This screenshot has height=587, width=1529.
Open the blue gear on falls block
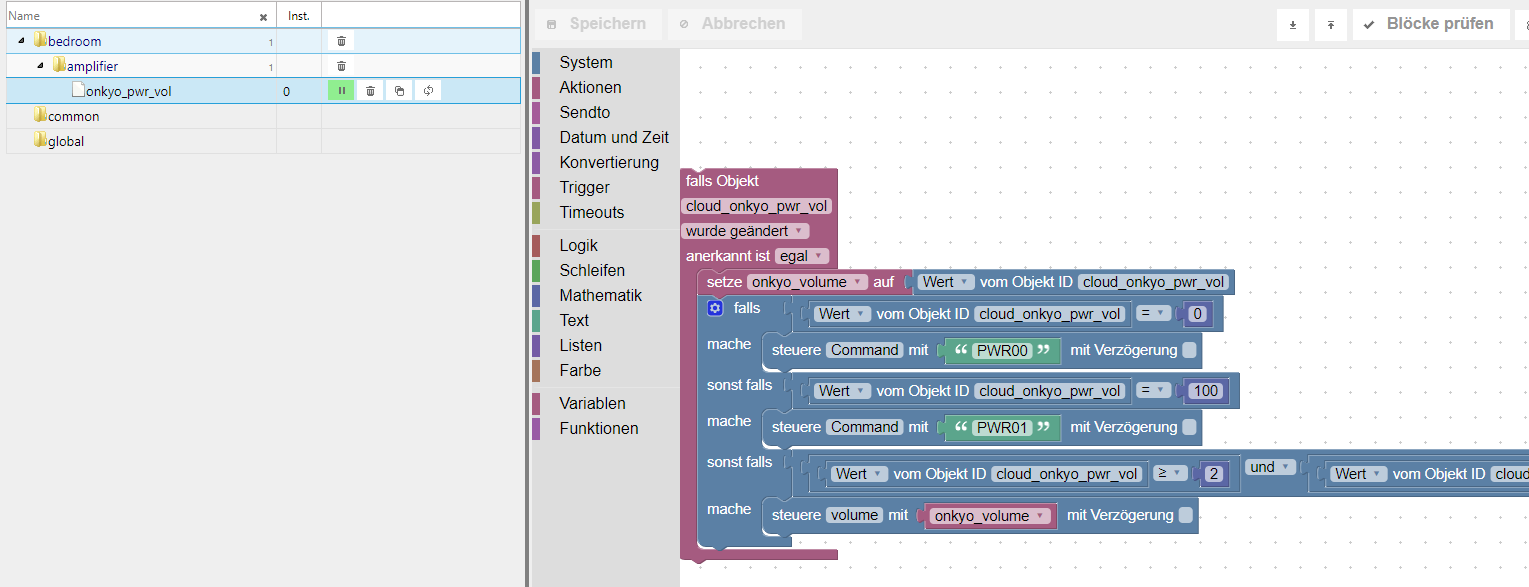tap(715, 308)
